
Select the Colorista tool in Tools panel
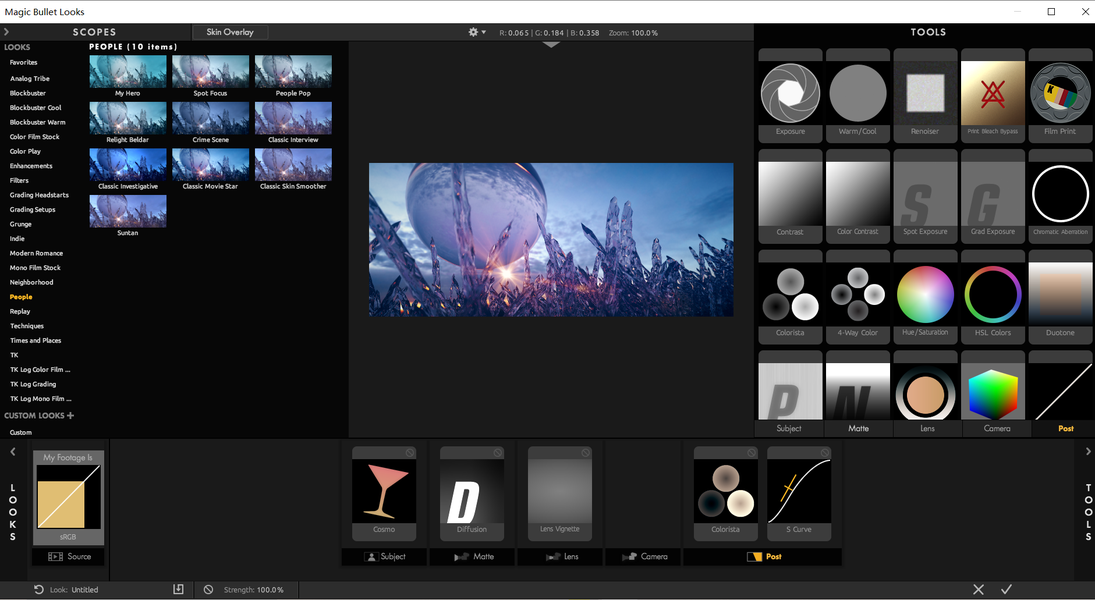(790, 297)
